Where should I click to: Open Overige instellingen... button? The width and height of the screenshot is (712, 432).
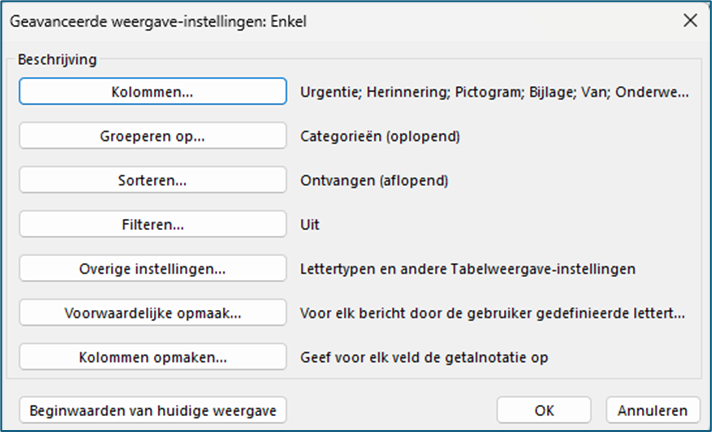[152, 269]
